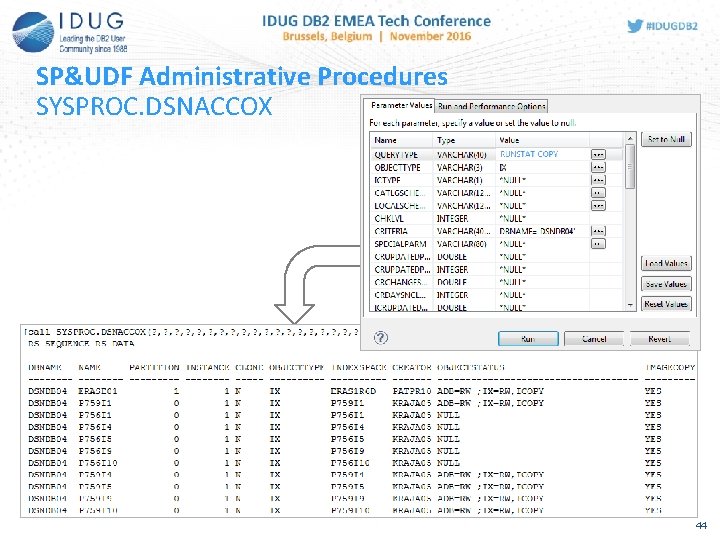This screenshot has height=540, width=720.
Task: Click P756I4 name in results
Action: click(95, 427)
